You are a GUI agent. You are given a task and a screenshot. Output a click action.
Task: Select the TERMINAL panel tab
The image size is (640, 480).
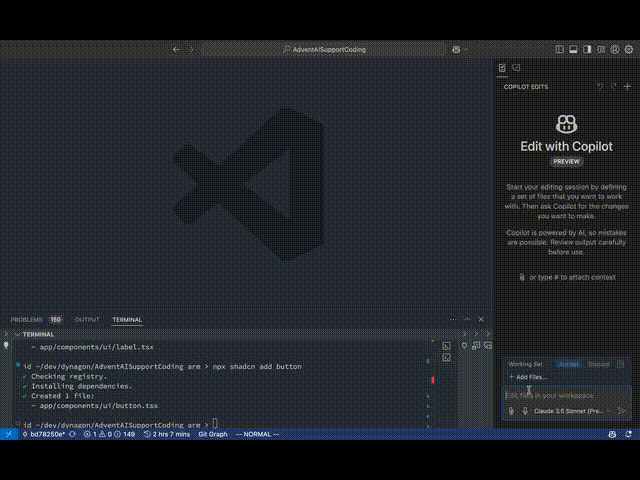(x=127, y=320)
